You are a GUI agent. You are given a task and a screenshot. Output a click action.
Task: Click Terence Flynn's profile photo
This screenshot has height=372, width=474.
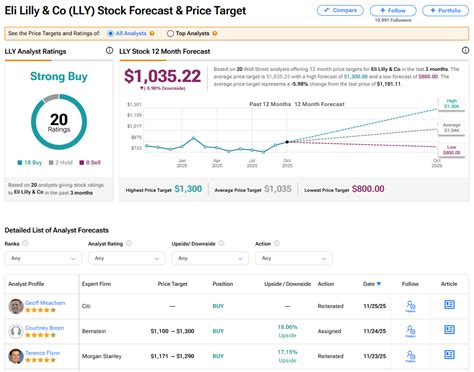point(16,356)
